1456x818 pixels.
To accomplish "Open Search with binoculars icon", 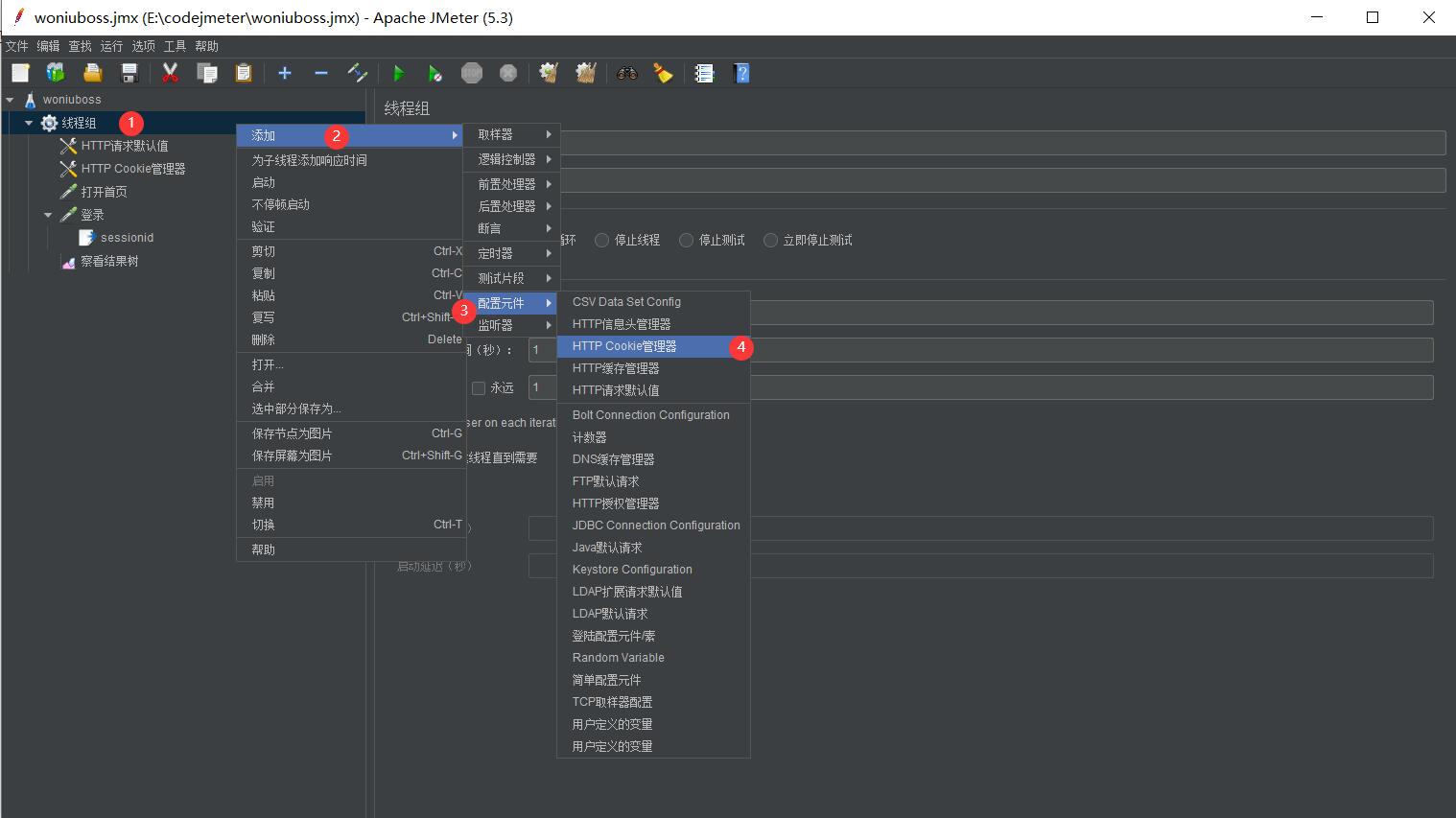I will click(627, 73).
